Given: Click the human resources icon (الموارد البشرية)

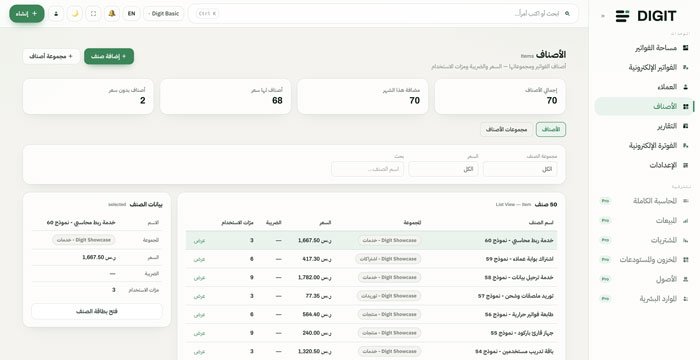Looking at the screenshot, I should pos(686,299).
